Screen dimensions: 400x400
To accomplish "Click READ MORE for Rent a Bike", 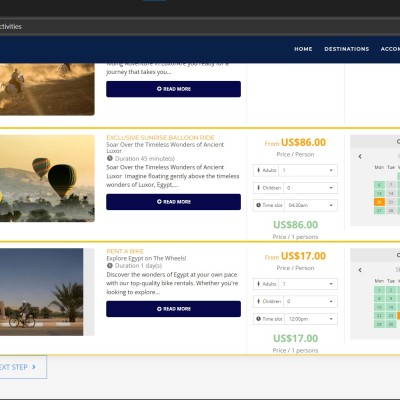I will coord(173,309).
